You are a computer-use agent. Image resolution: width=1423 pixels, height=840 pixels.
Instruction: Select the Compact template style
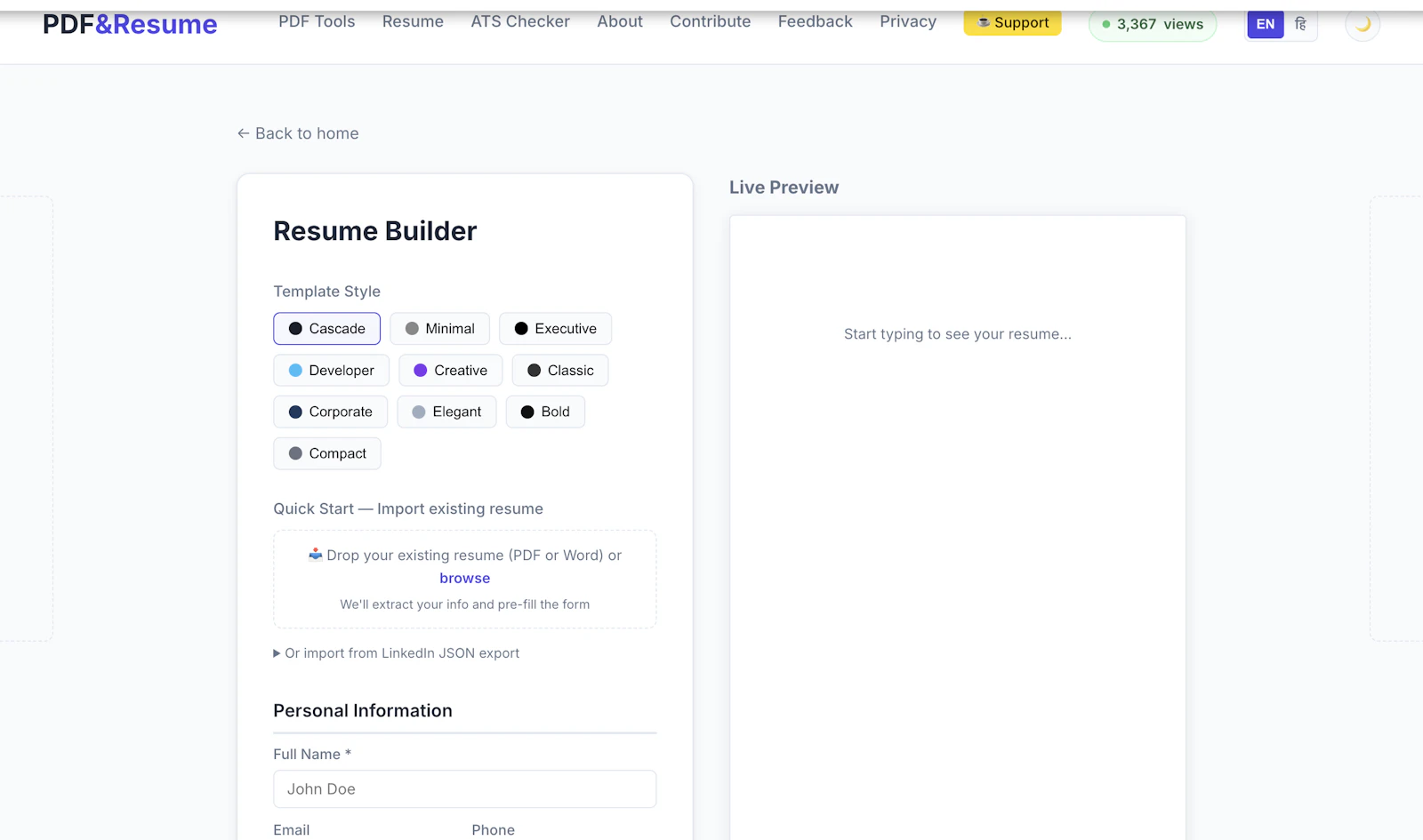[x=327, y=453]
